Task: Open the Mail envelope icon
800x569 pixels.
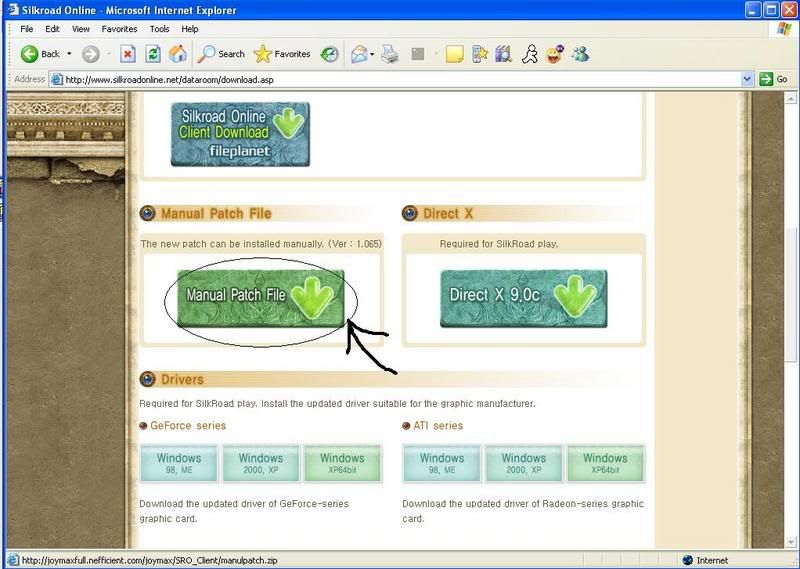Action: (x=359, y=54)
